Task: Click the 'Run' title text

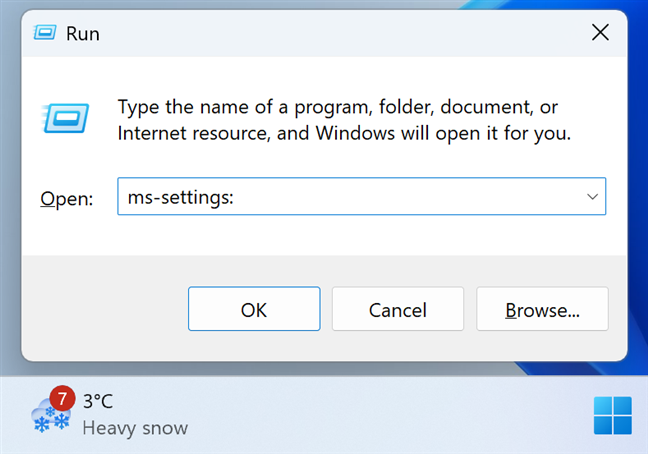Action: tap(83, 34)
